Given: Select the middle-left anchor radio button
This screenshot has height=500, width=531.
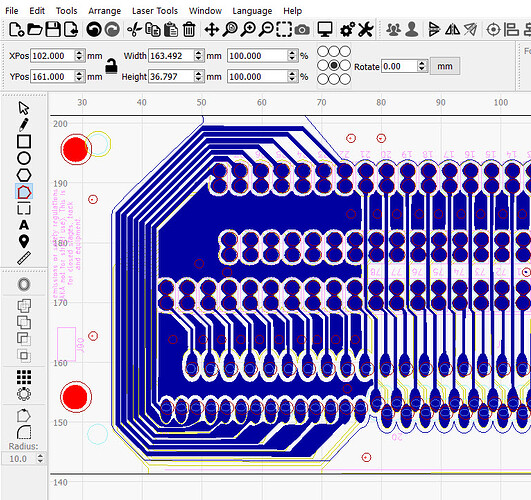Looking at the screenshot, I should (x=323, y=65).
